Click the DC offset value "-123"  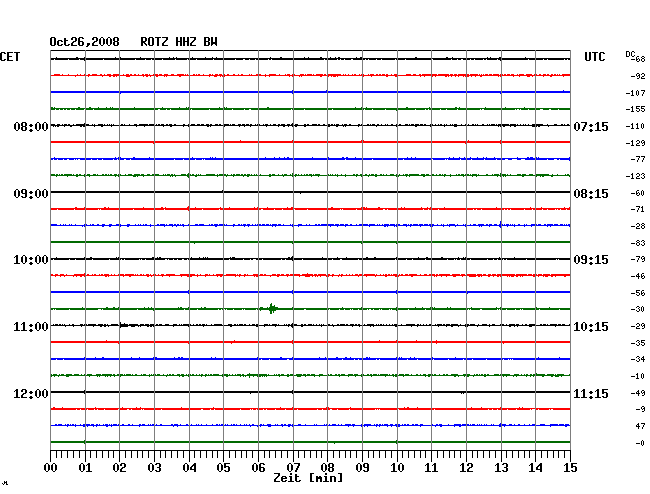[x=635, y=176]
